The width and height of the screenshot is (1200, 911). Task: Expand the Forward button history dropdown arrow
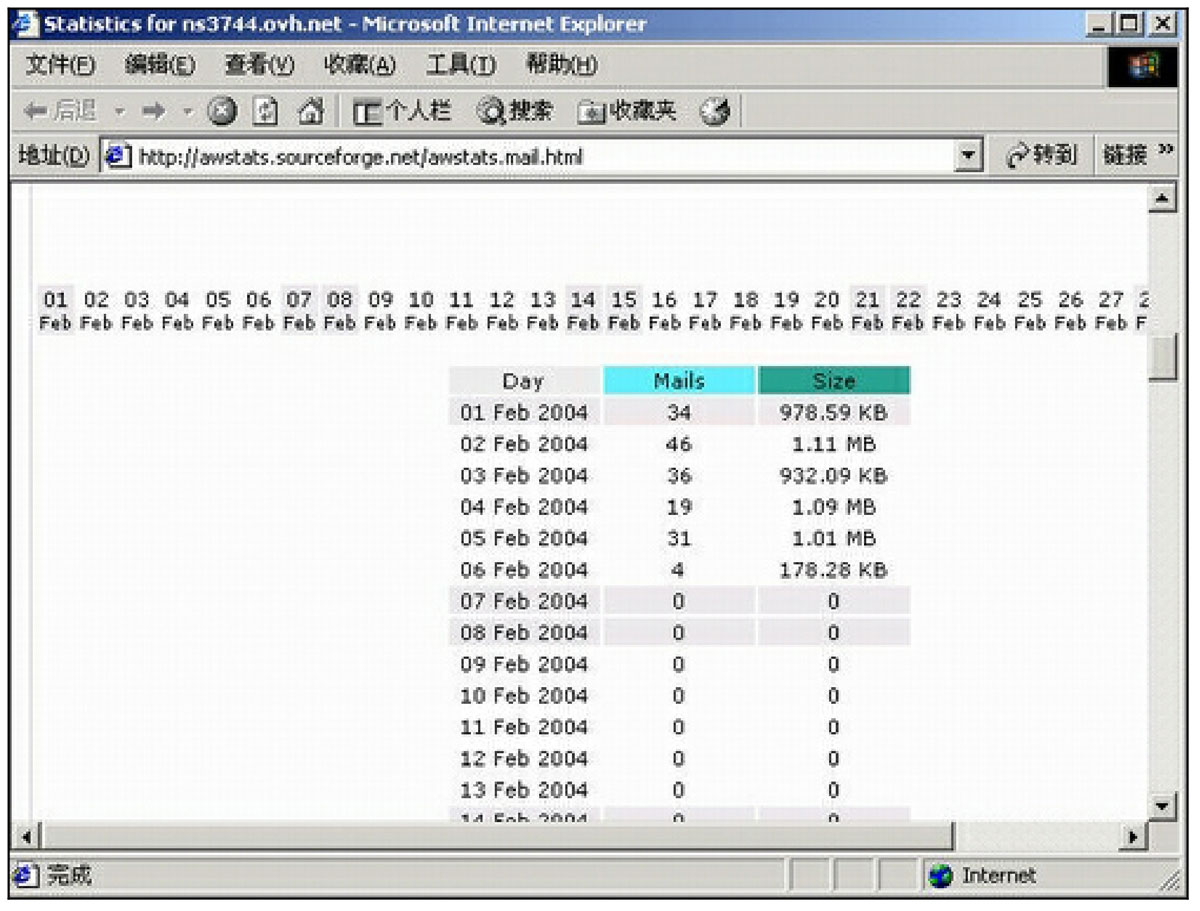187,112
